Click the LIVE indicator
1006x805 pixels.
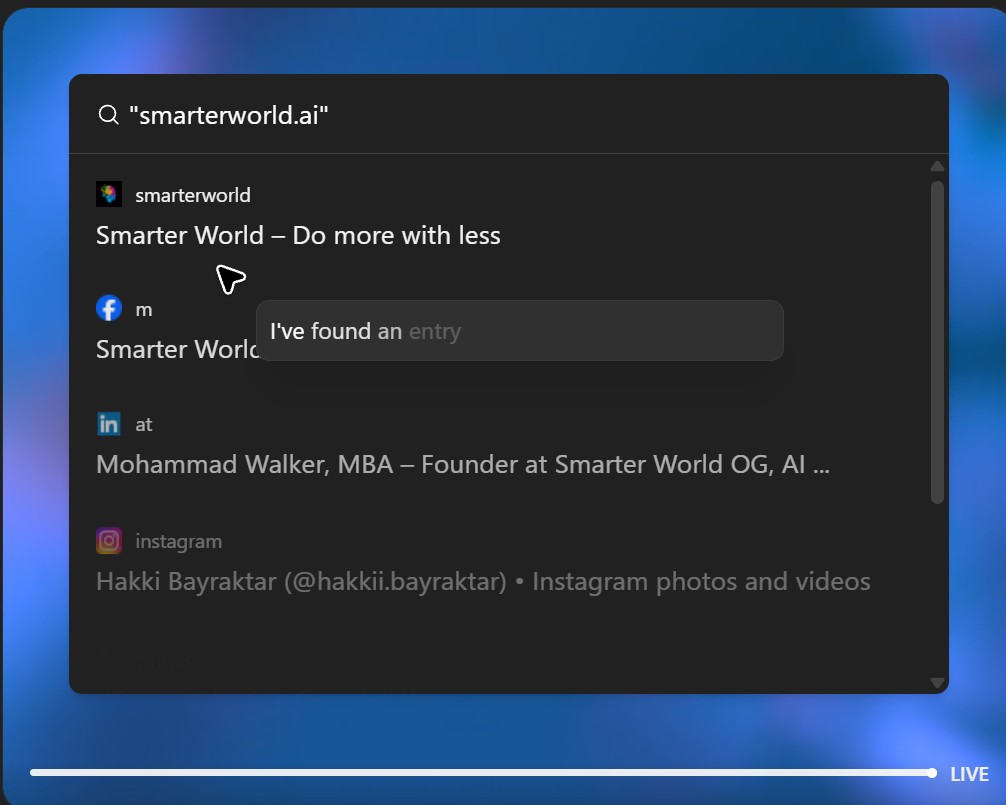tap(969, 774)
